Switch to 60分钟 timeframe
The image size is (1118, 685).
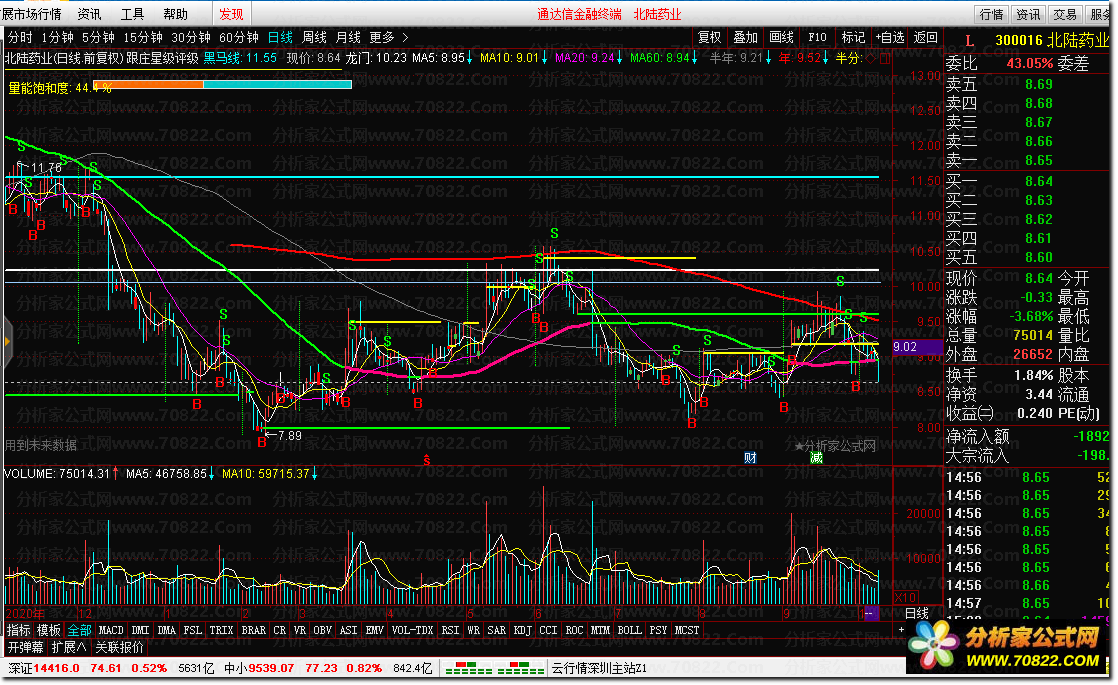[238, 37]
